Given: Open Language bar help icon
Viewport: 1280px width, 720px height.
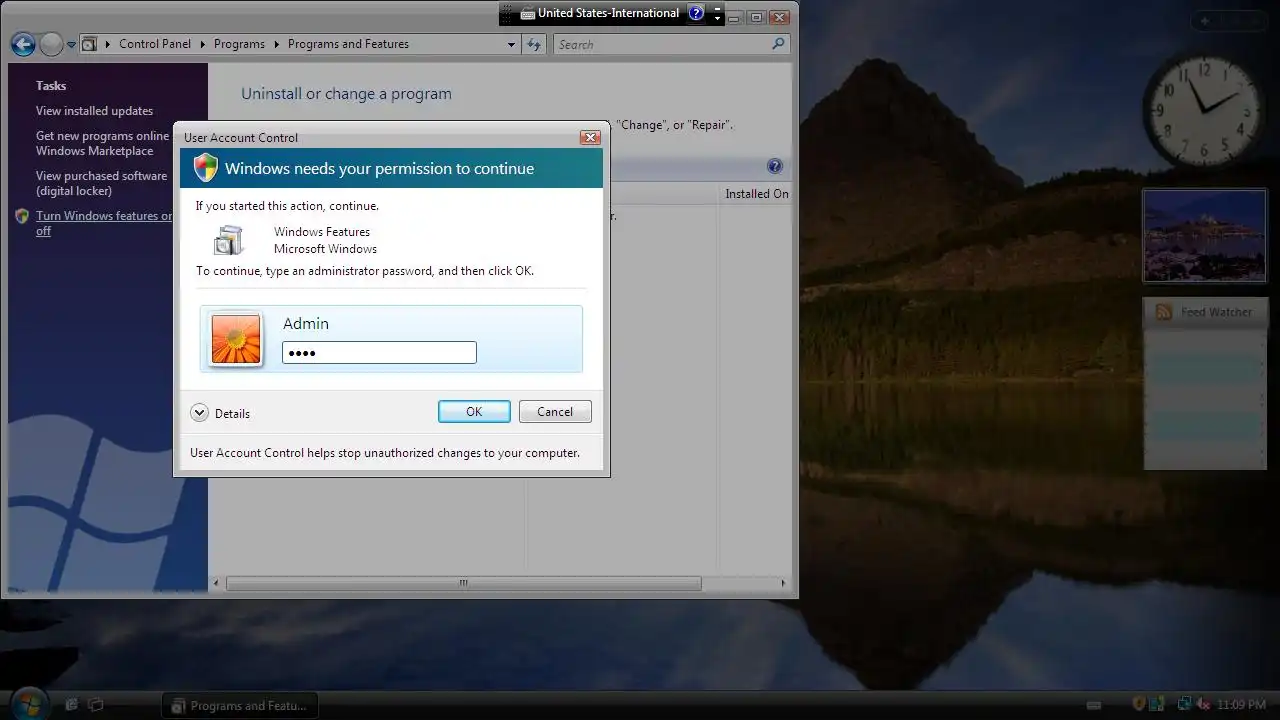Looking at the screenshot, I should point(696,13).
